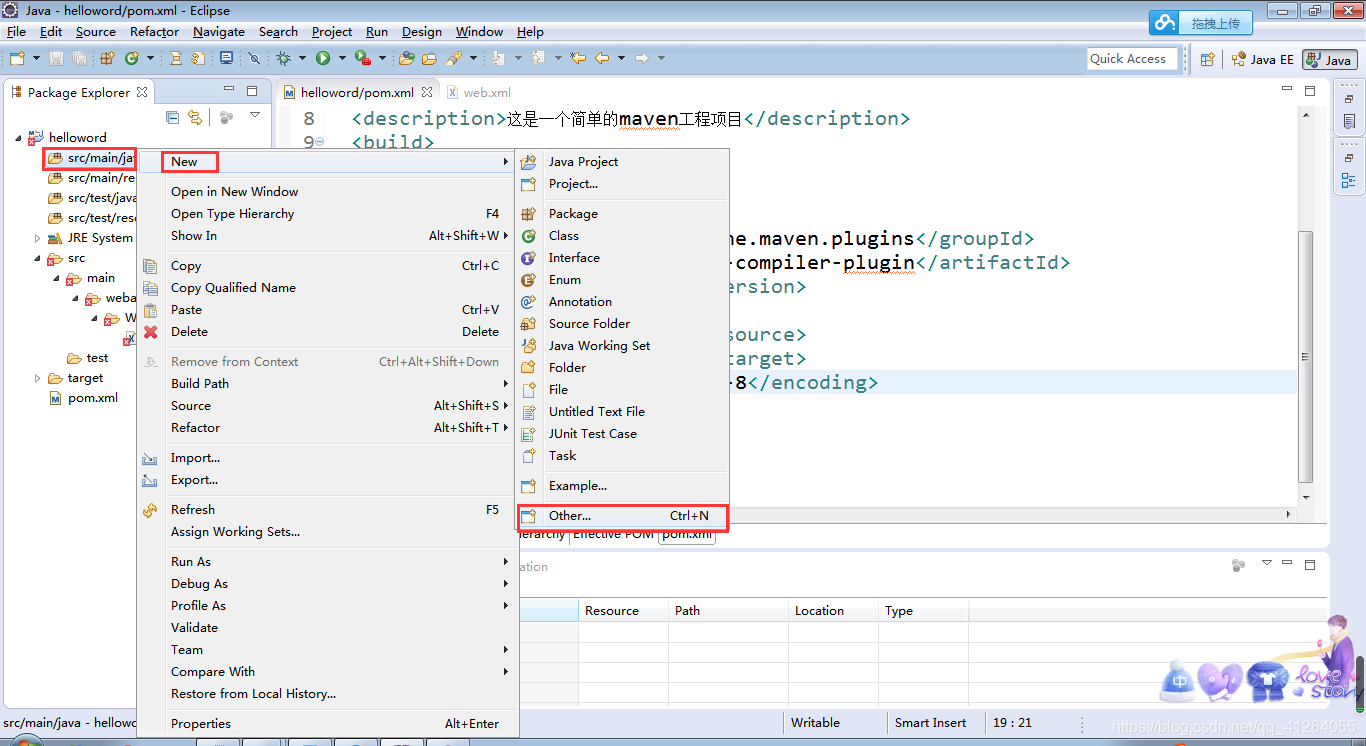Select Import... in the context menu
The width and height of the screenshot is (1366, 746).
point(327,458)
